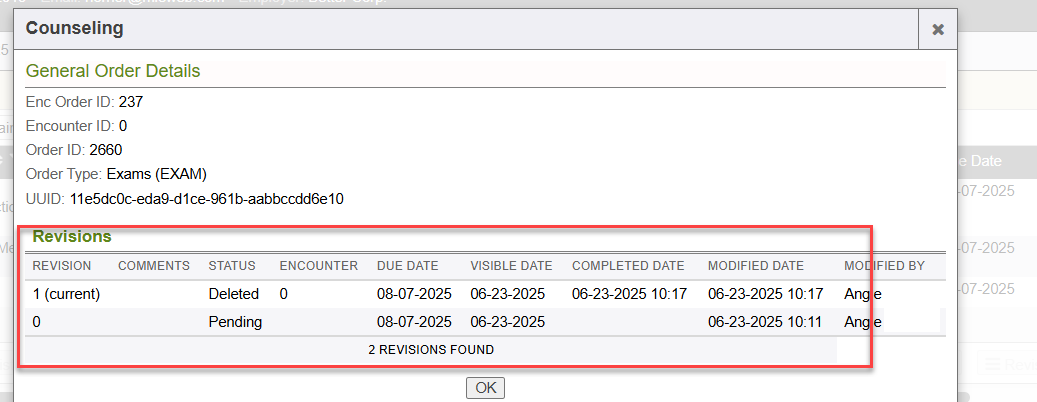Screen dimensions: 1037x402
Task: Click the Completed Date value 06-23-2025 10:17
Action: (629, 294)
